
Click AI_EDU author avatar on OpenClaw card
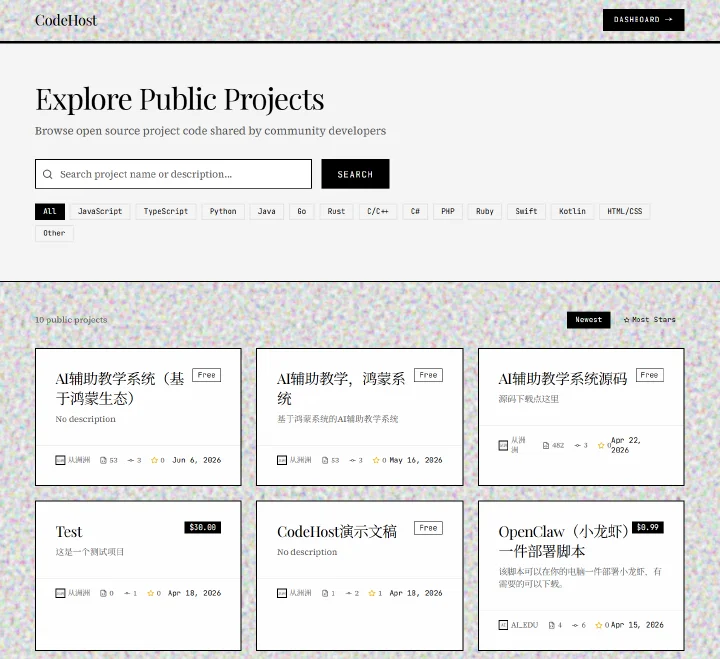[x=503, y=625]
